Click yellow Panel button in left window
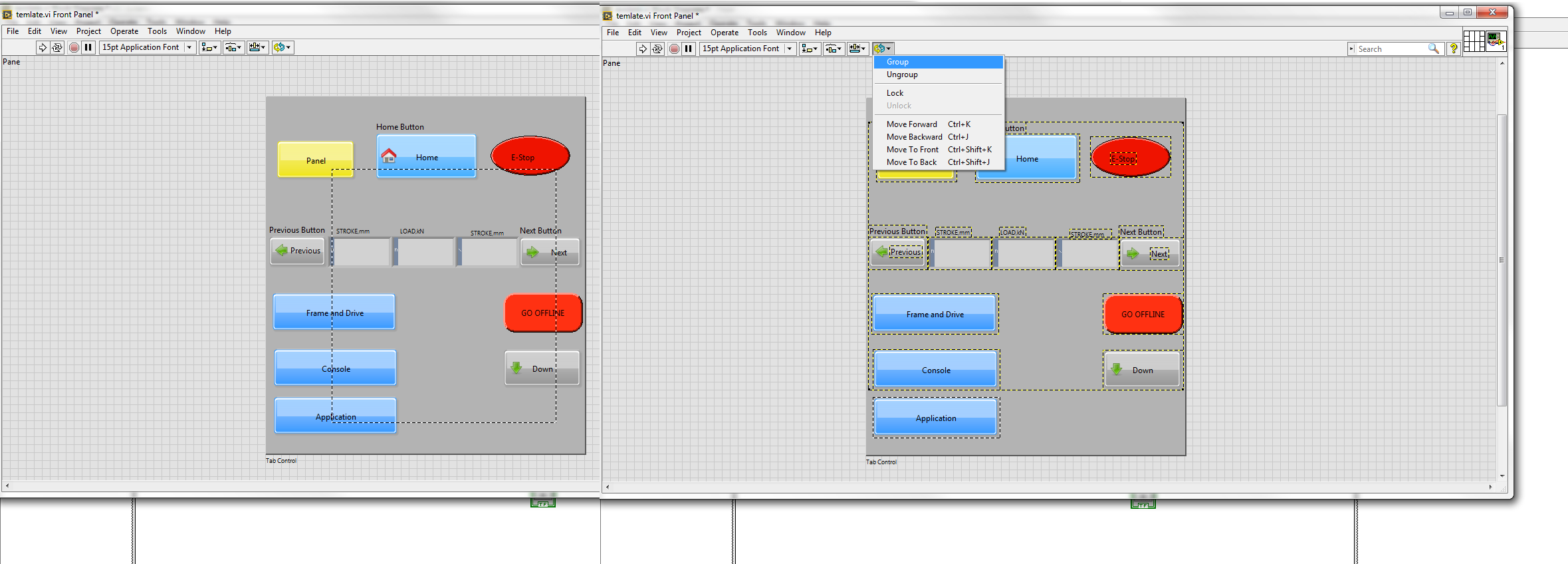The width and height of the screenshot is (1568, 564). click(x=315, y=160)
